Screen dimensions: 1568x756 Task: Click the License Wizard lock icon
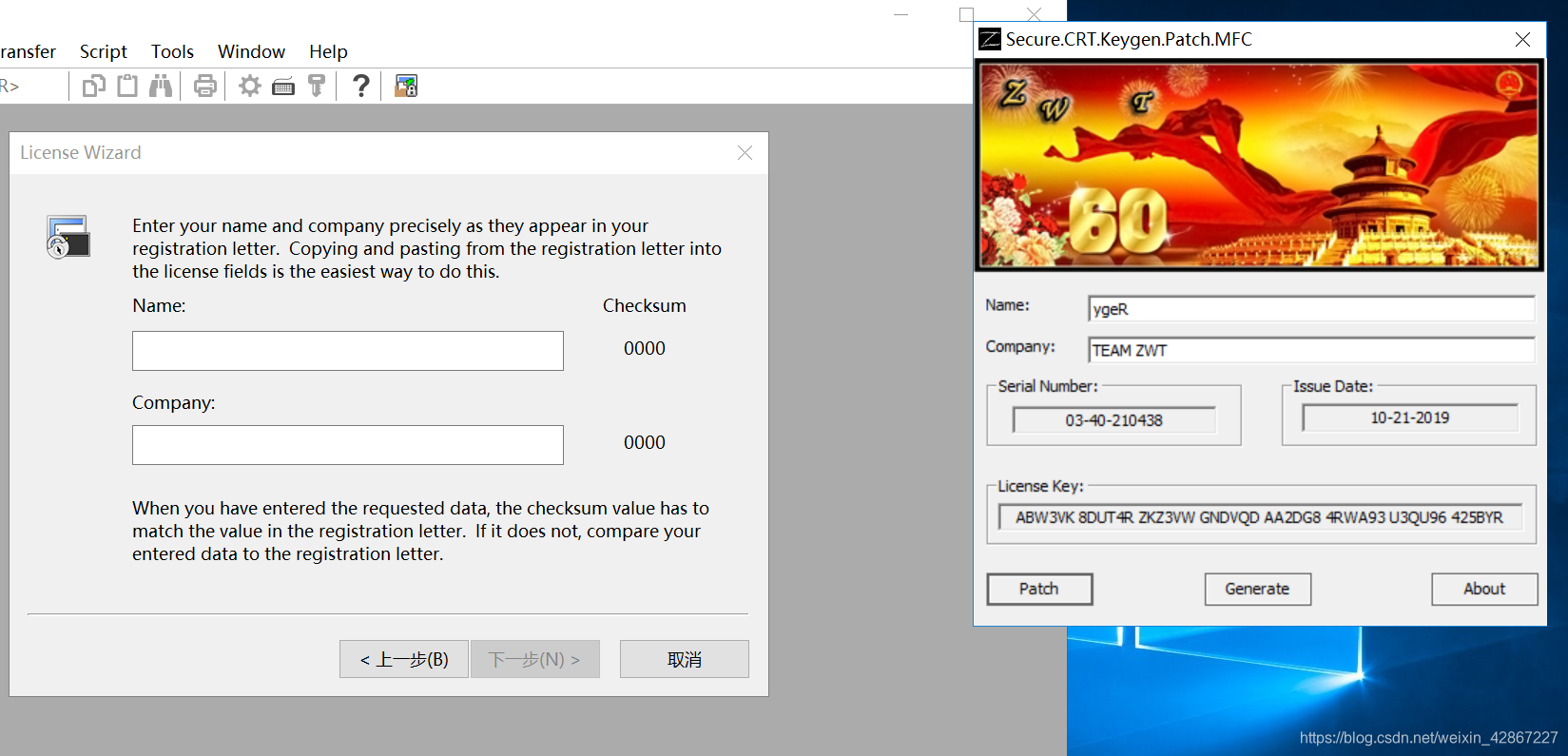pos(68,237)
